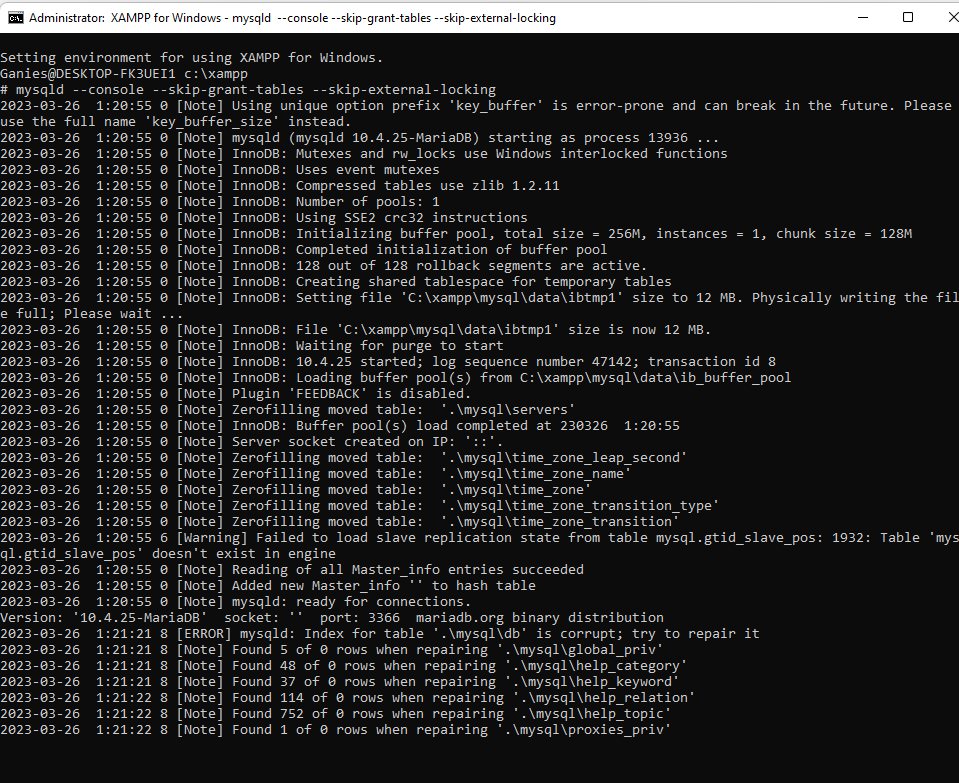Viewport: 959px width, 783px height.
Task: Click the prompt text 'Ganies@DESKTOP-FK3UEI1 c:\xampp'
Action: click(x=124, y=73)
